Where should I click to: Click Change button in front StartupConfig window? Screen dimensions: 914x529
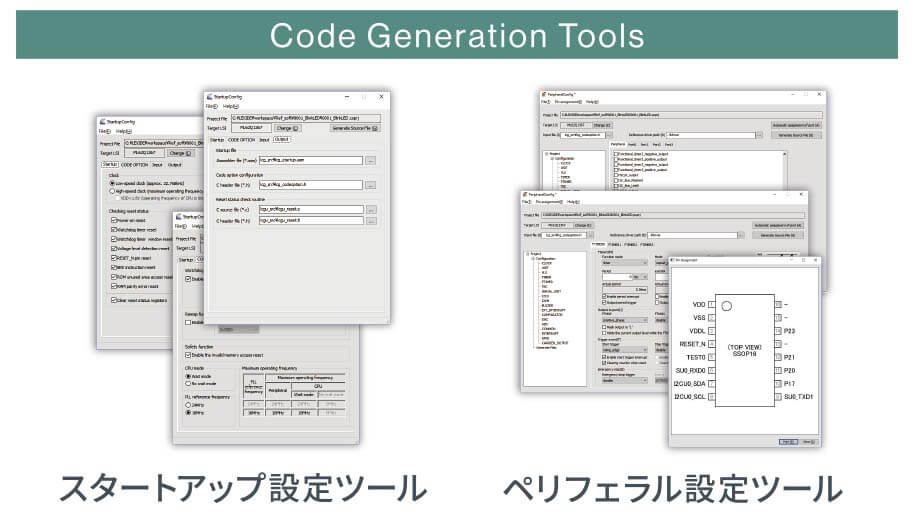pyautogui.click(x=287, y=128)
